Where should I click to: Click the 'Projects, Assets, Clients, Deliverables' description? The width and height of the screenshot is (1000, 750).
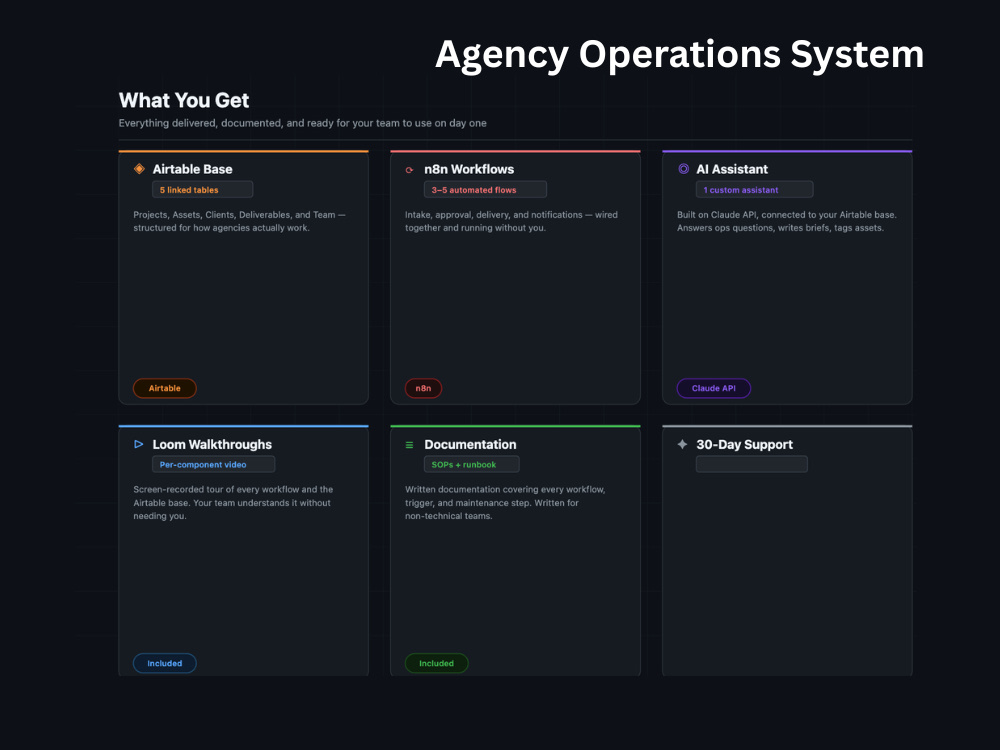[x=239, y=221]
